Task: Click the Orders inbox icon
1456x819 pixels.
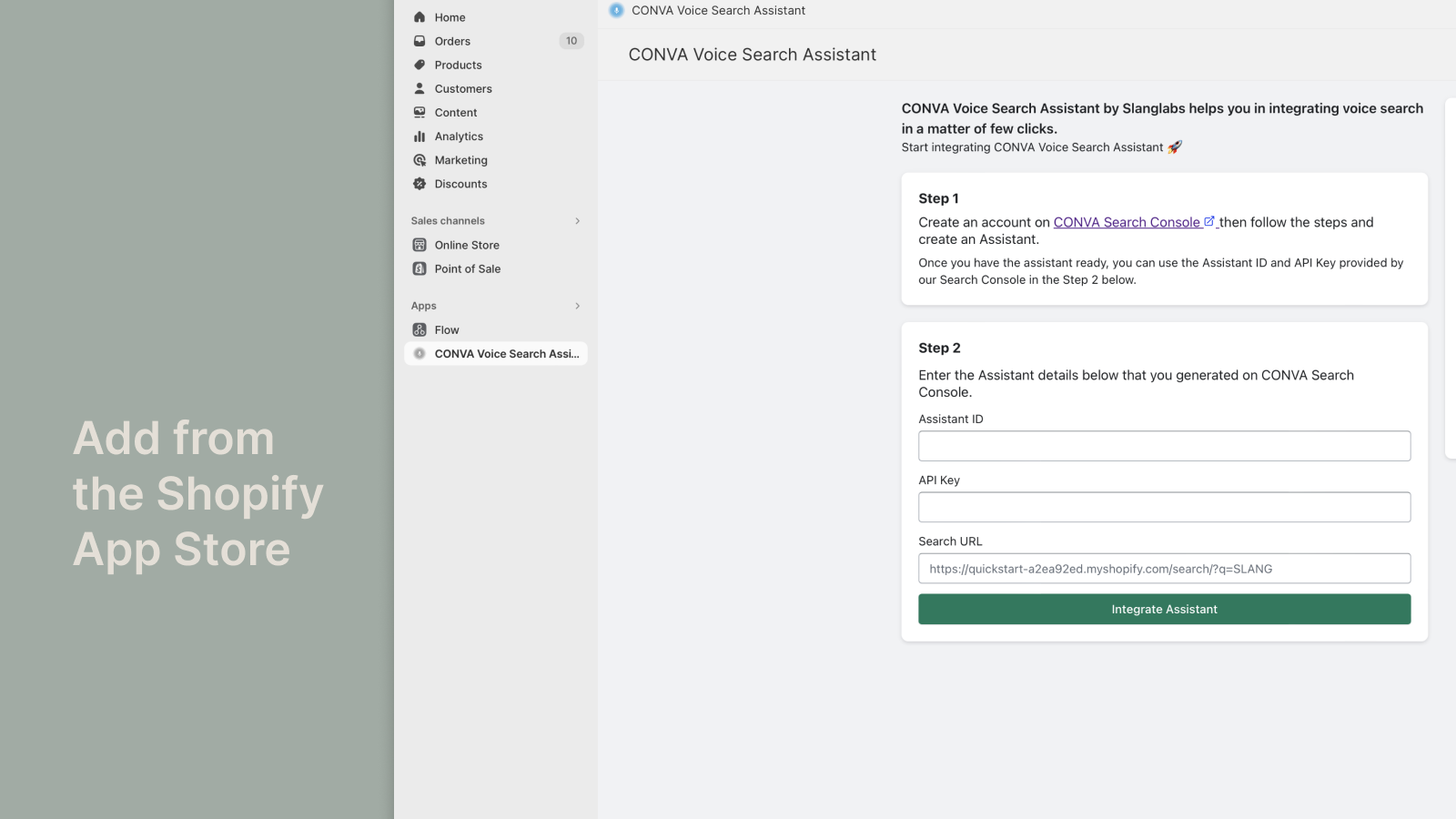Action: coord(420,41)
